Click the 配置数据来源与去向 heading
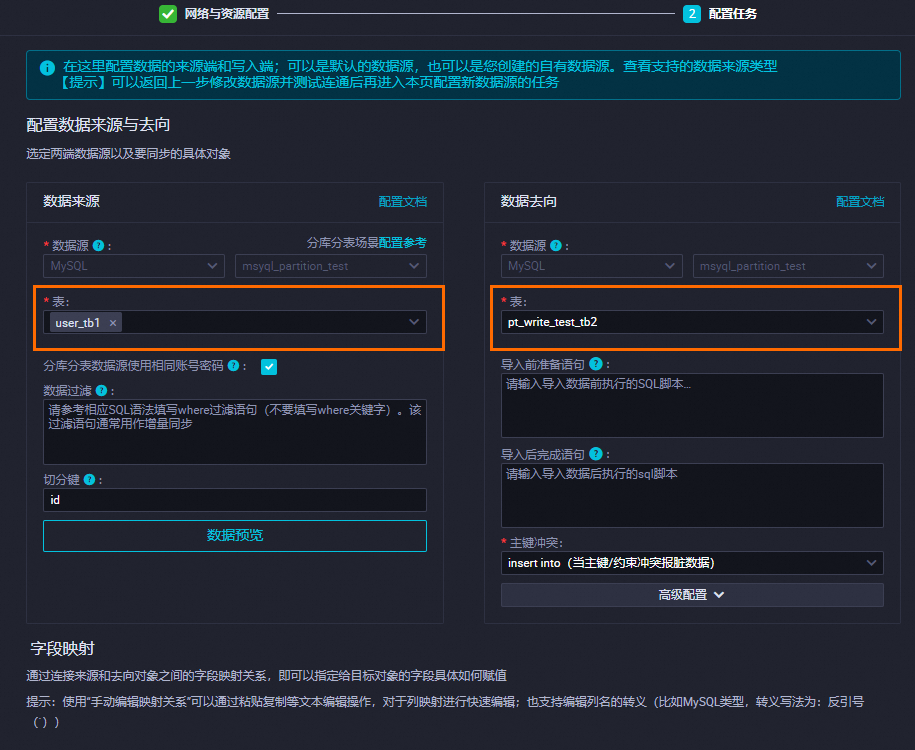Screen dimensions: 915x750 coord(98,124)
